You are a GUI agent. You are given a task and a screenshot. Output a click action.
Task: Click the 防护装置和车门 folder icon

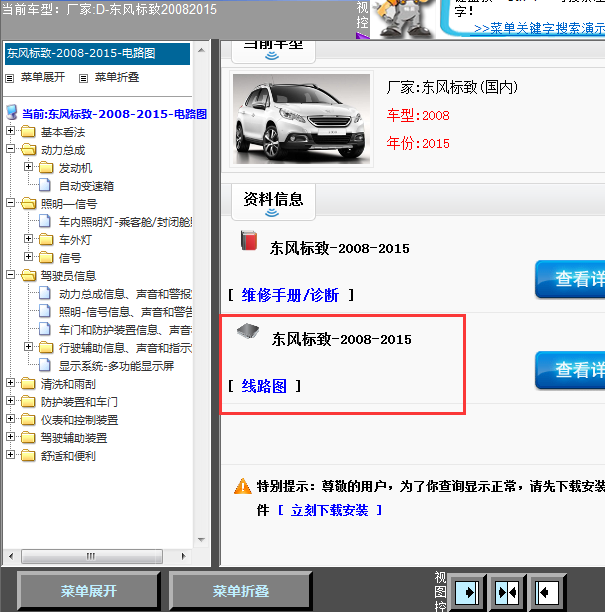[28, 402]
